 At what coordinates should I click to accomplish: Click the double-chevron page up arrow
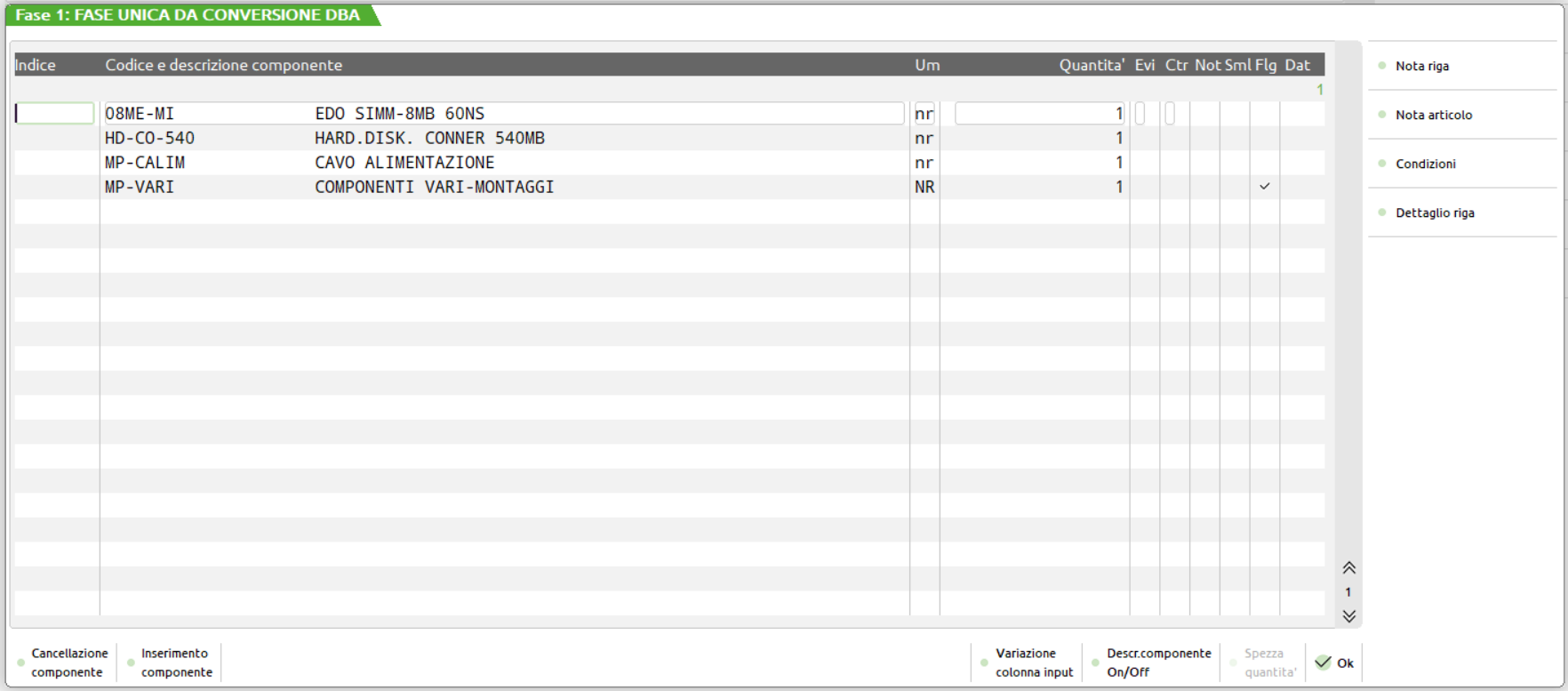[x=1348, y=568]
